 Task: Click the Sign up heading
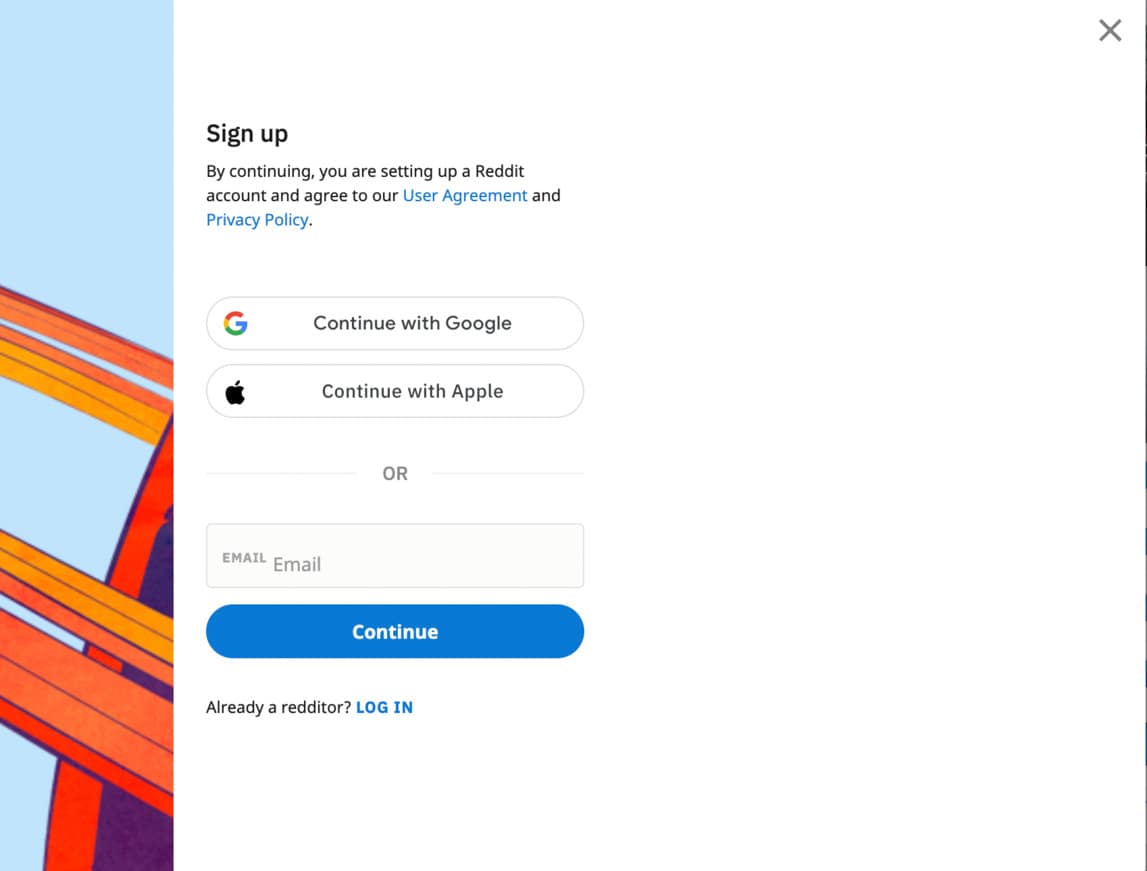click(247, 134)
